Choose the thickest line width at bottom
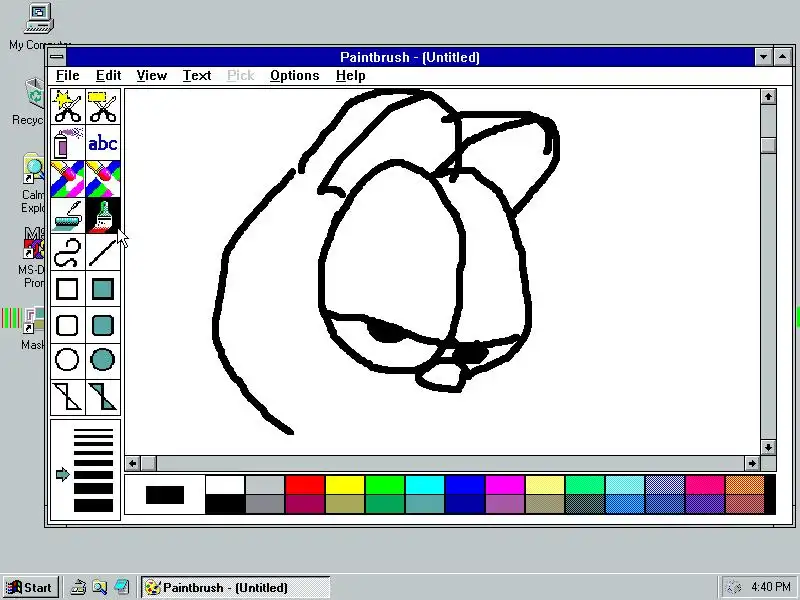 [93, 505]
